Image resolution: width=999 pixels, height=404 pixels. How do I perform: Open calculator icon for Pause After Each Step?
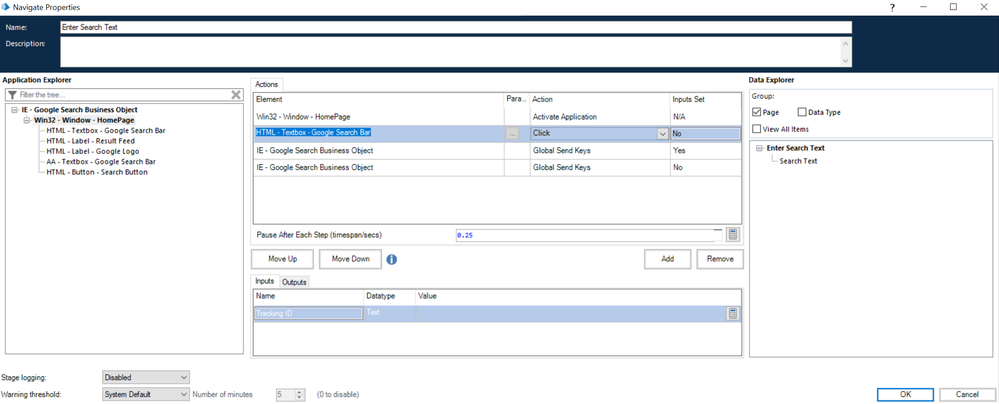click(x=733, y=234)
